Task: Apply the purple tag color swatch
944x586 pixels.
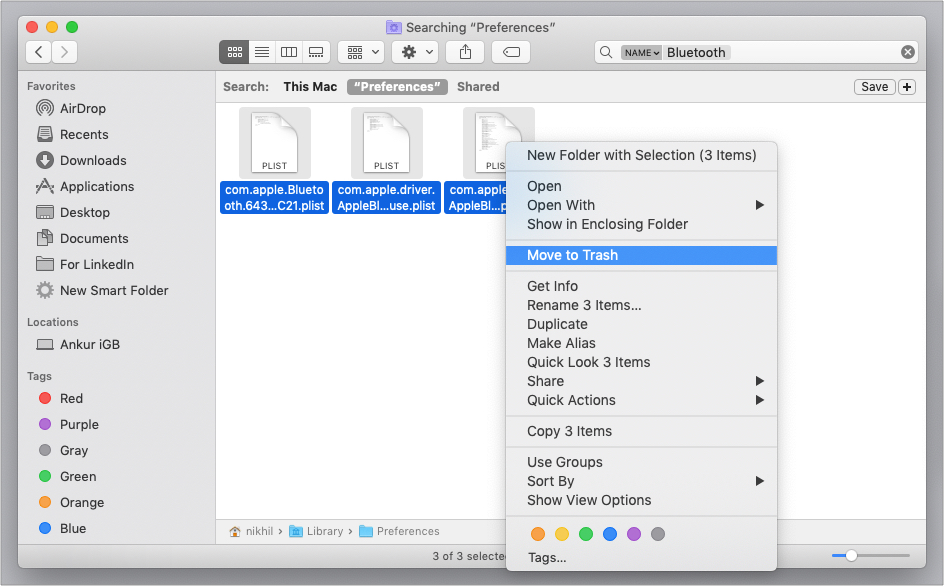Action: [x=634, y=534]
